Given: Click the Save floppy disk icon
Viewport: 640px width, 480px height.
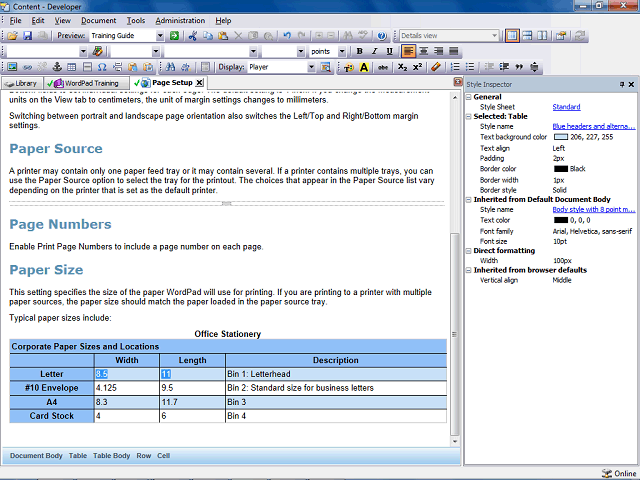Looking at the screenshot, I should (27, 36).
